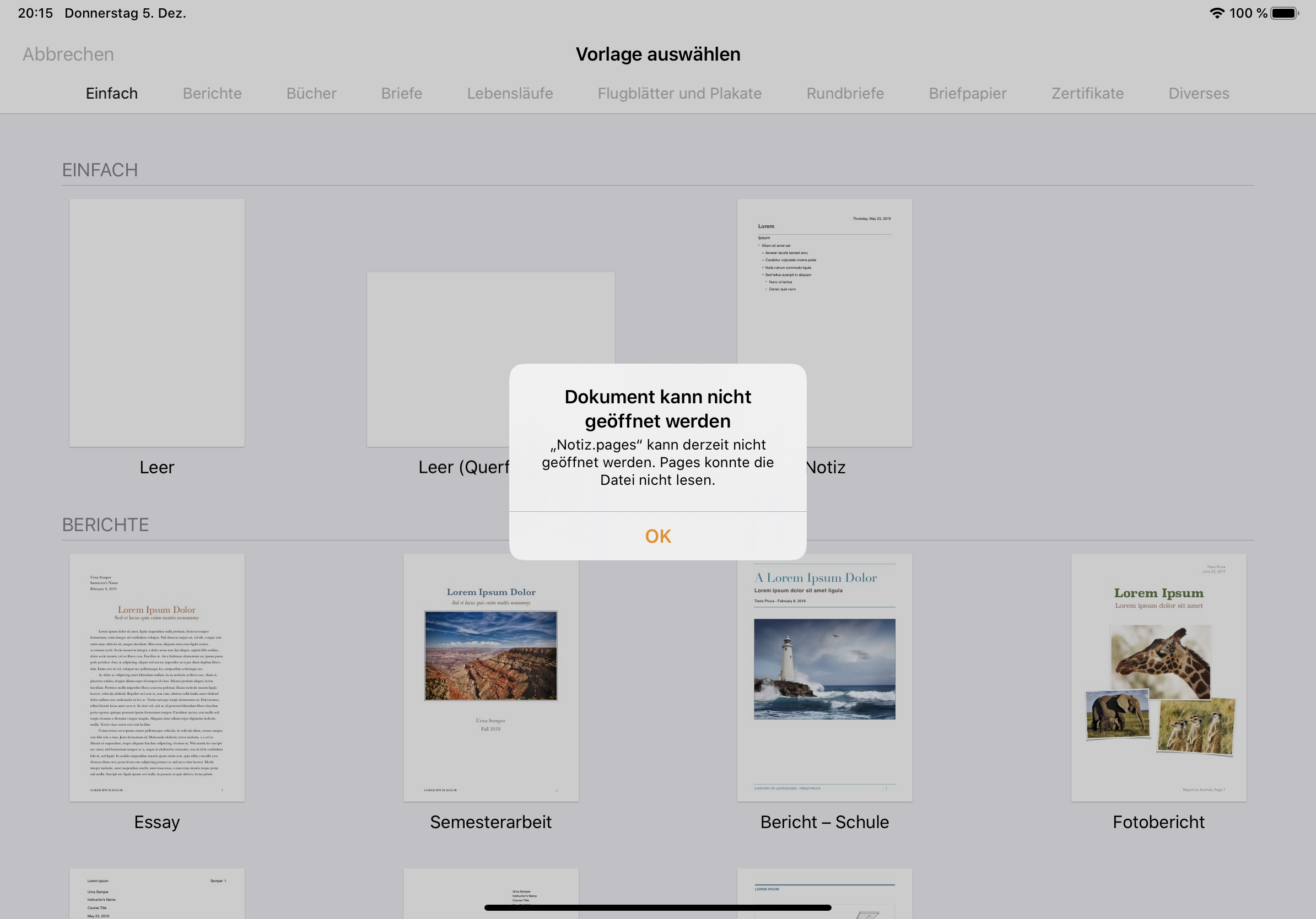The width and height of the screenshot is (1316, 919).
Task: Select the Rundbriefe tab
Action: 845,94
